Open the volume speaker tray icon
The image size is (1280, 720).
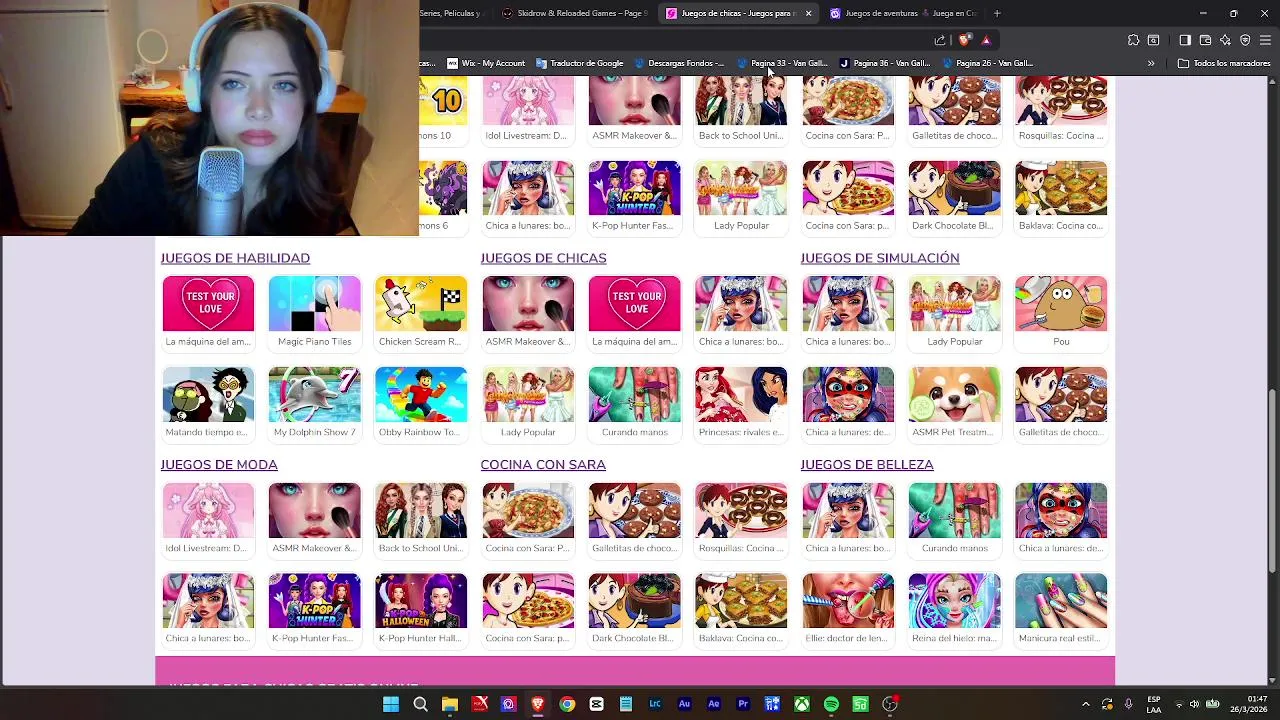(x=1194, y=704)
